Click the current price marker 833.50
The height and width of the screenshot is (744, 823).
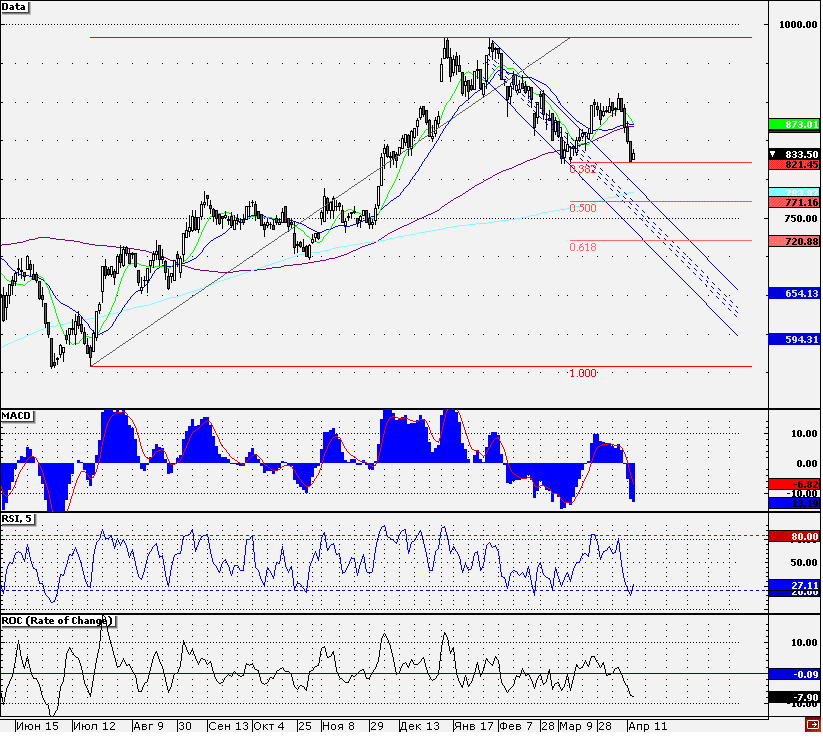(794, 154)
